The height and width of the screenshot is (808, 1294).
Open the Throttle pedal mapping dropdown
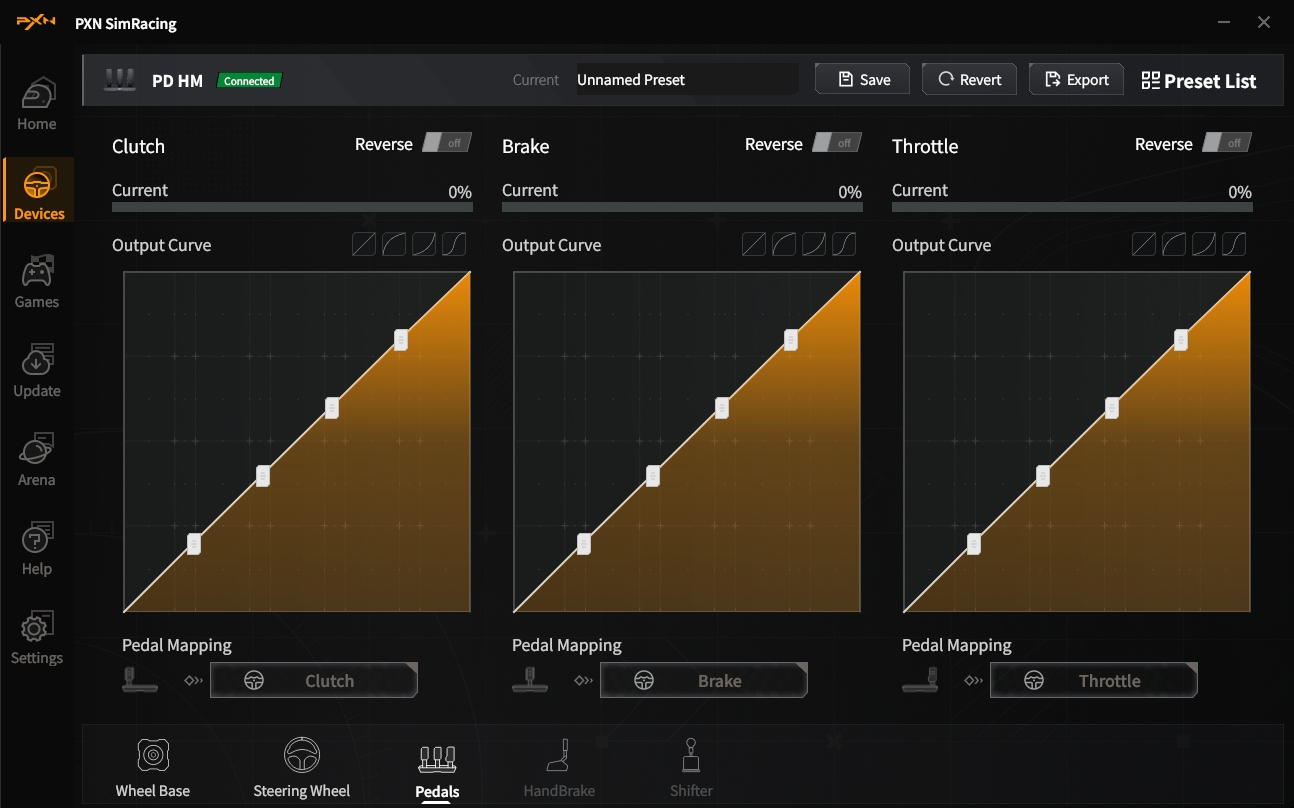1093,680
